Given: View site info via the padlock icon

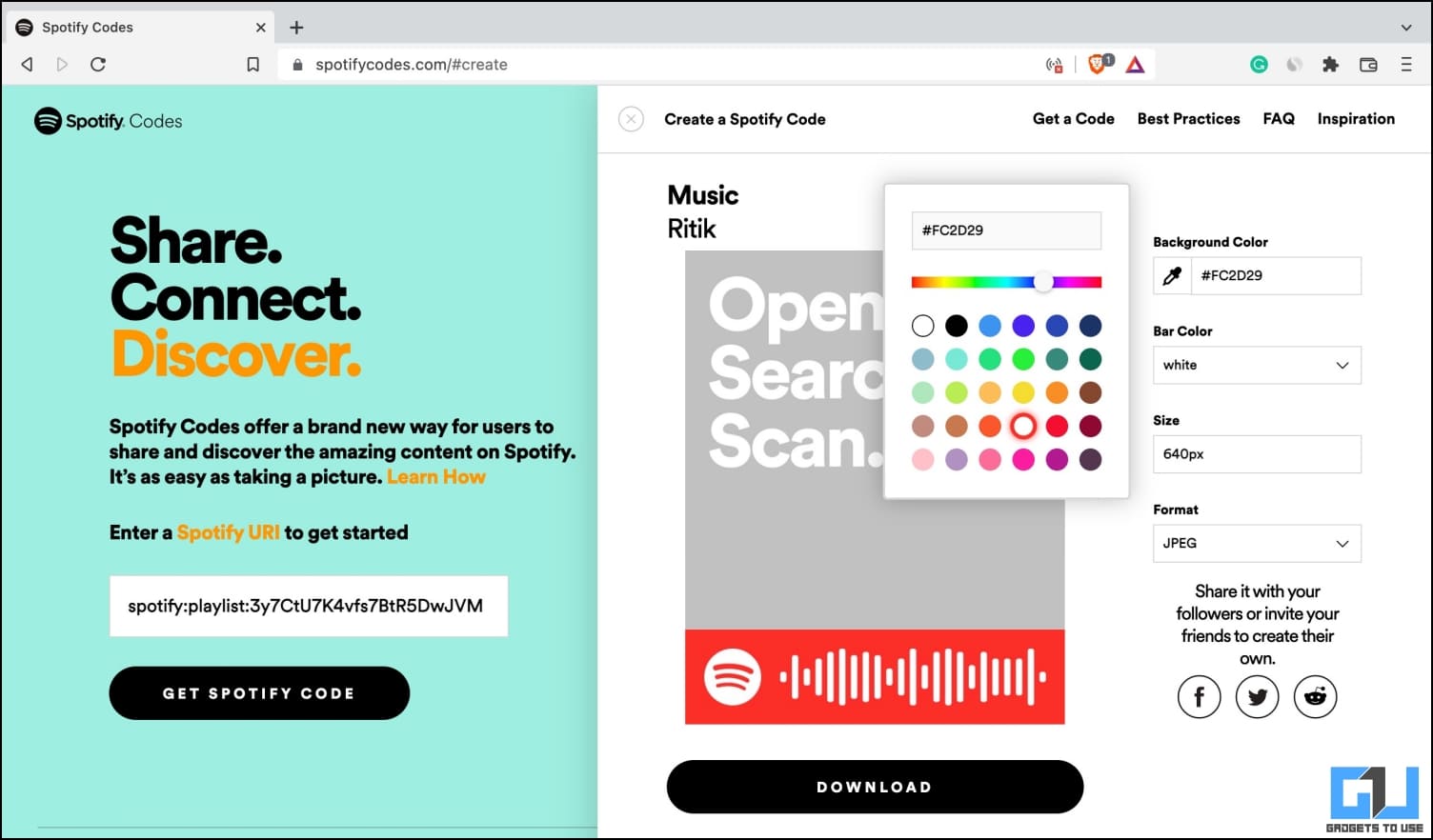Looking at the screenshot, I should click(297, 65).
